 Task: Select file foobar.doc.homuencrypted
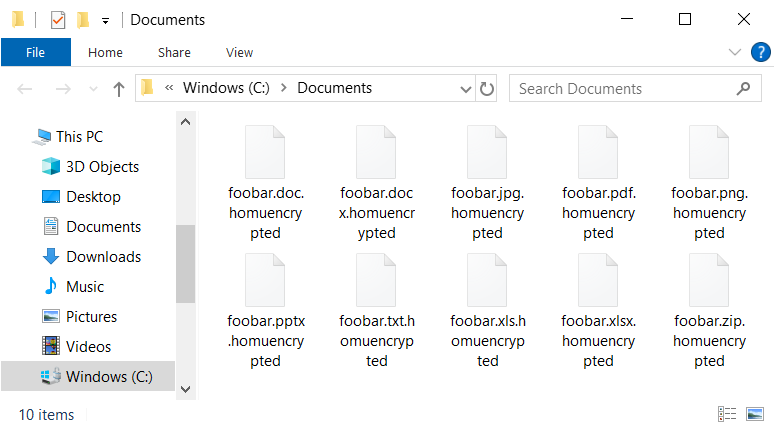tap(265, 183)
